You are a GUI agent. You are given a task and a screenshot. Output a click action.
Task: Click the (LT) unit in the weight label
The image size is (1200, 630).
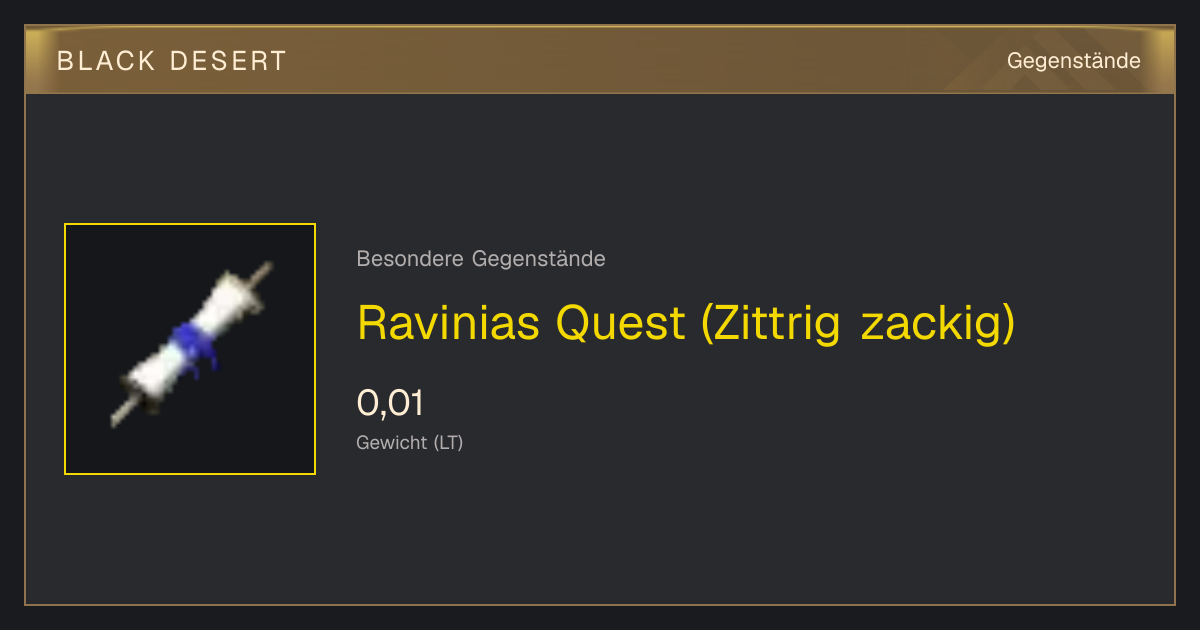point(447,442)
